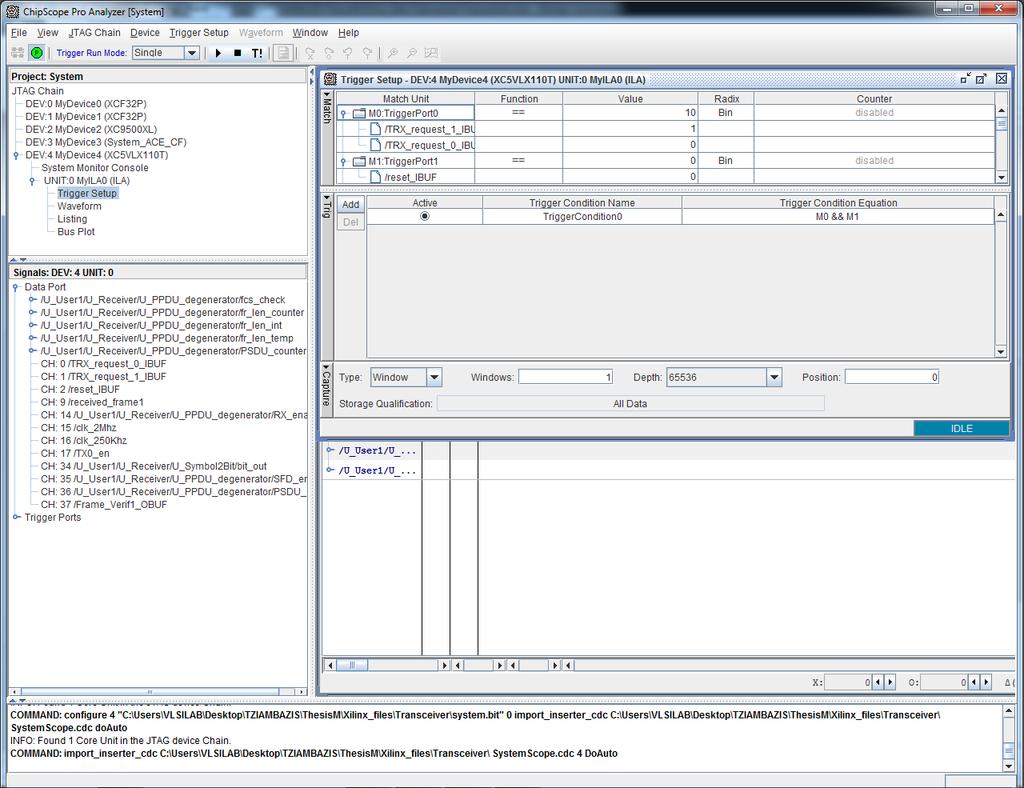Image resolution: width=1024 pixels, height=788 pixels.
Task: Click the Storage Qualification All Data field
Action: tap(630, 403)
